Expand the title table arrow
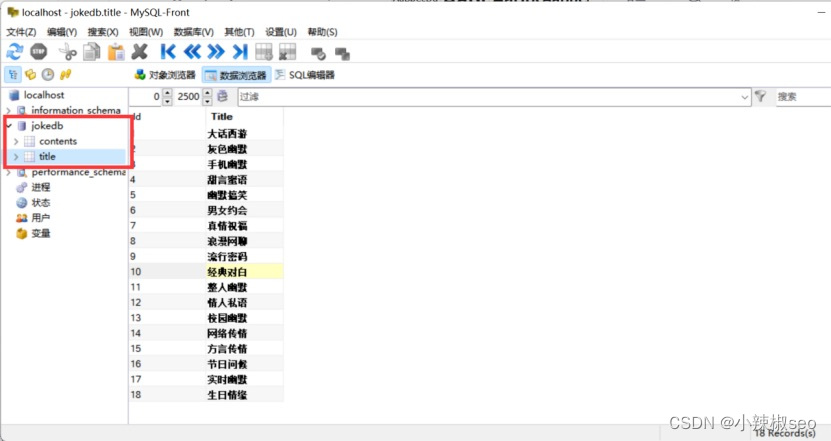This screenshot has height=441, width=831. [x=16, y=156]
